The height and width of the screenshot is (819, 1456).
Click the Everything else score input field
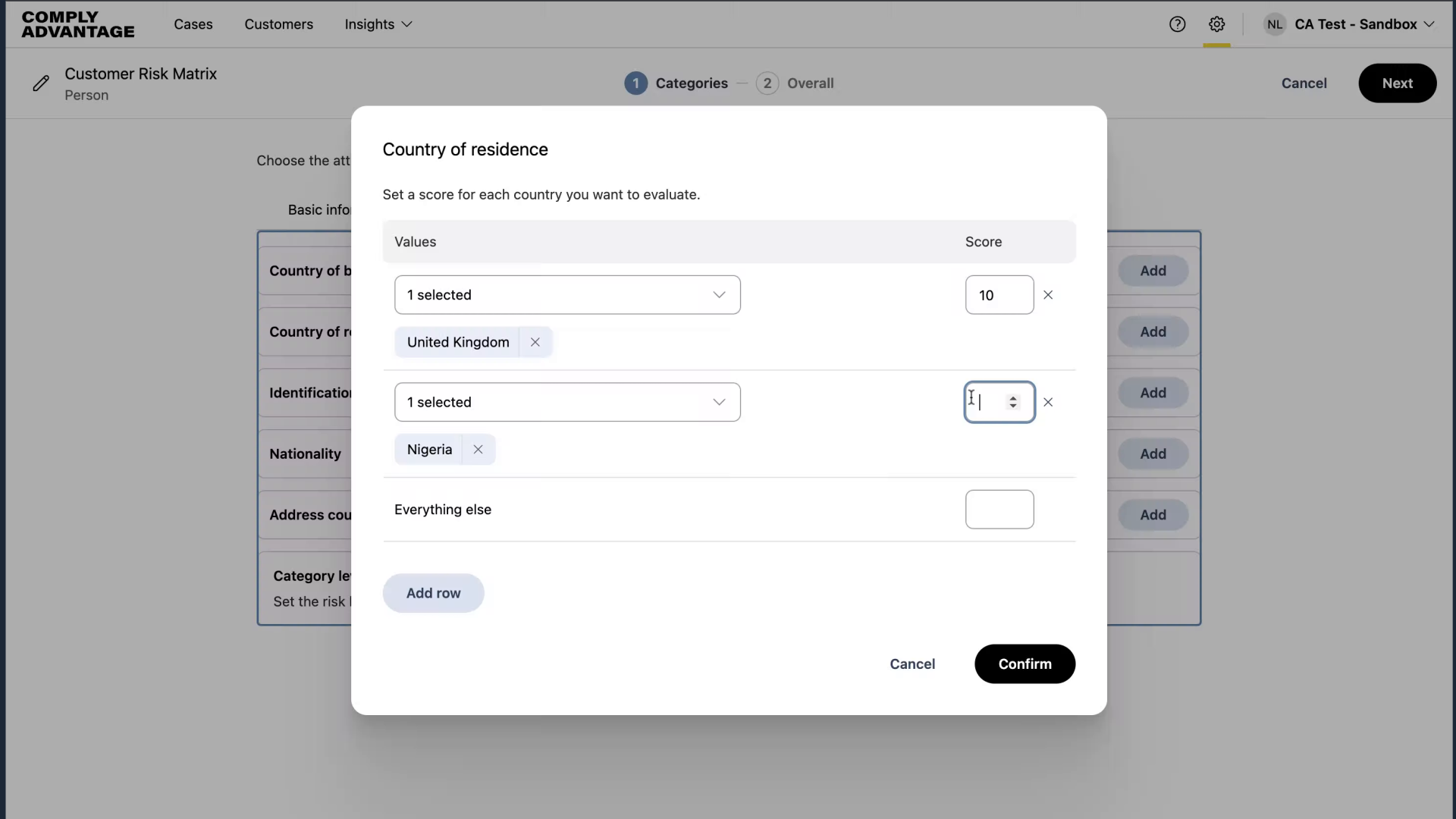click(x=999, y=509)
